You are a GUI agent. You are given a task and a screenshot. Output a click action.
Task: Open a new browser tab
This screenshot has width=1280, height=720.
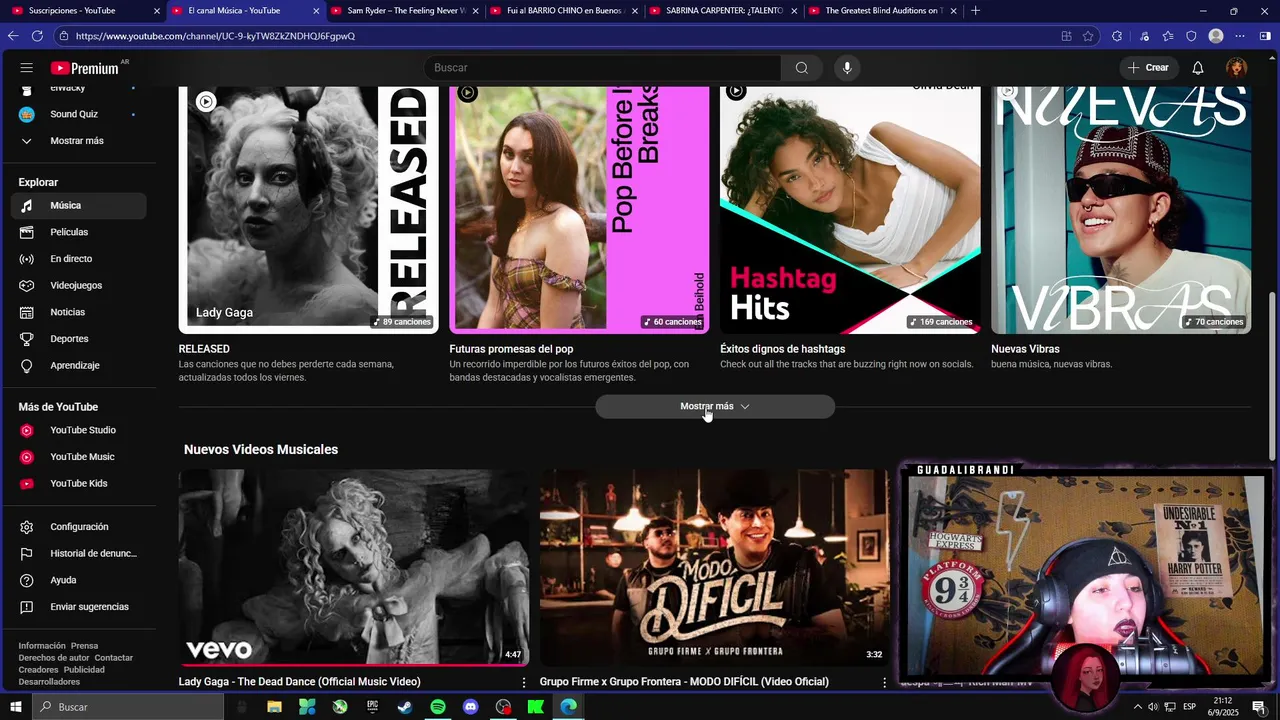click(975, 11)
